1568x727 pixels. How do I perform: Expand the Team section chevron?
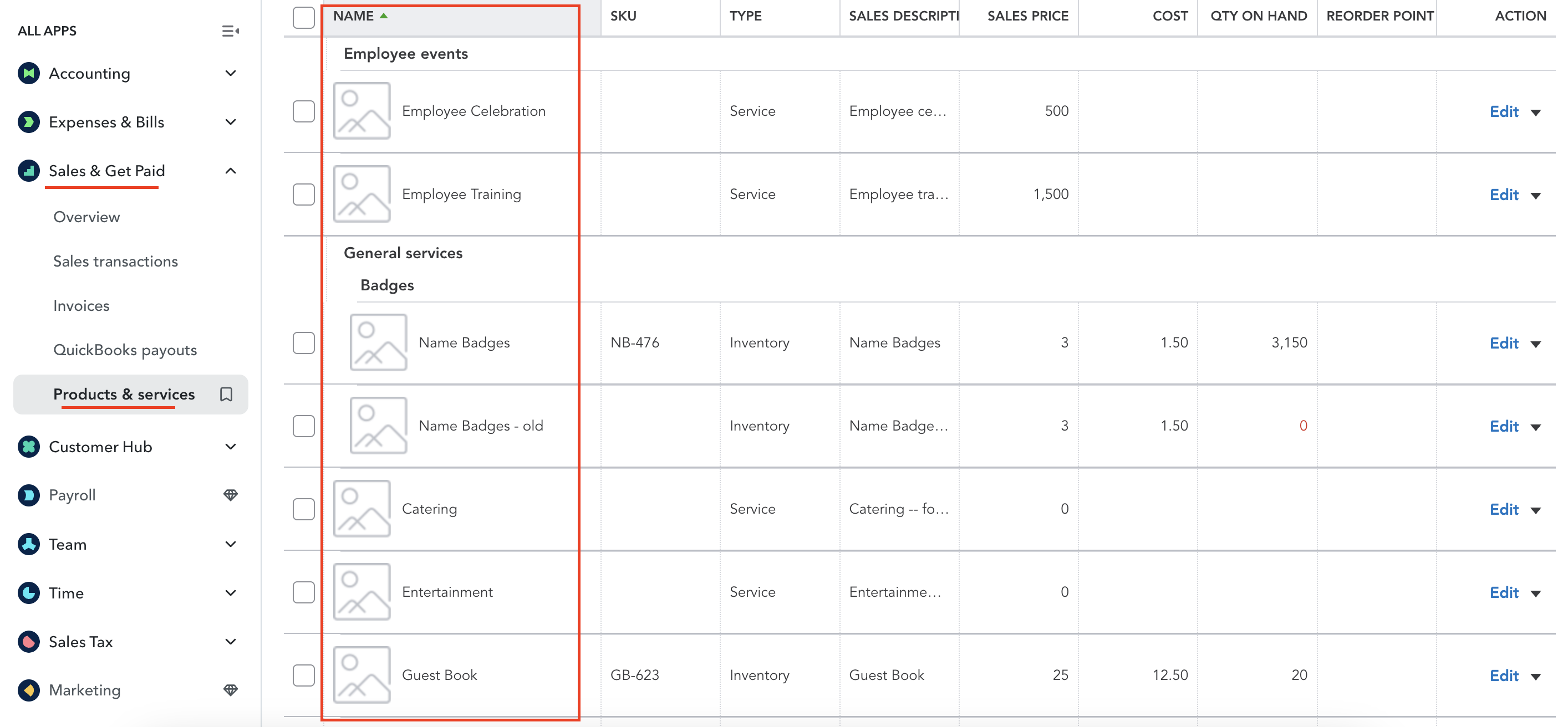pyautogui.click(x=230, y=545)
